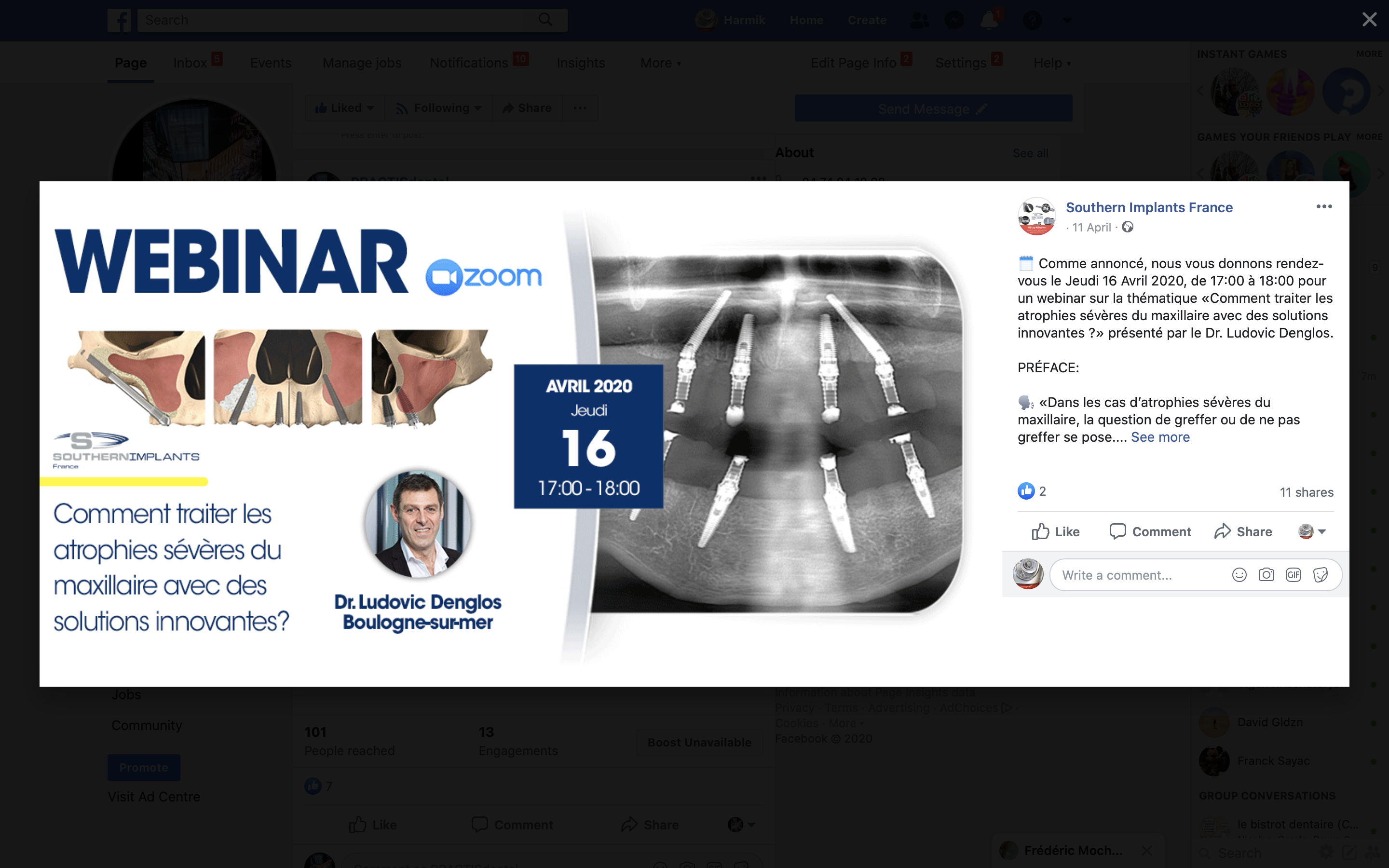Open page three-dot more actions
Image resolution: width=1389 pixels, height=868 pixels.
(580, 108)
